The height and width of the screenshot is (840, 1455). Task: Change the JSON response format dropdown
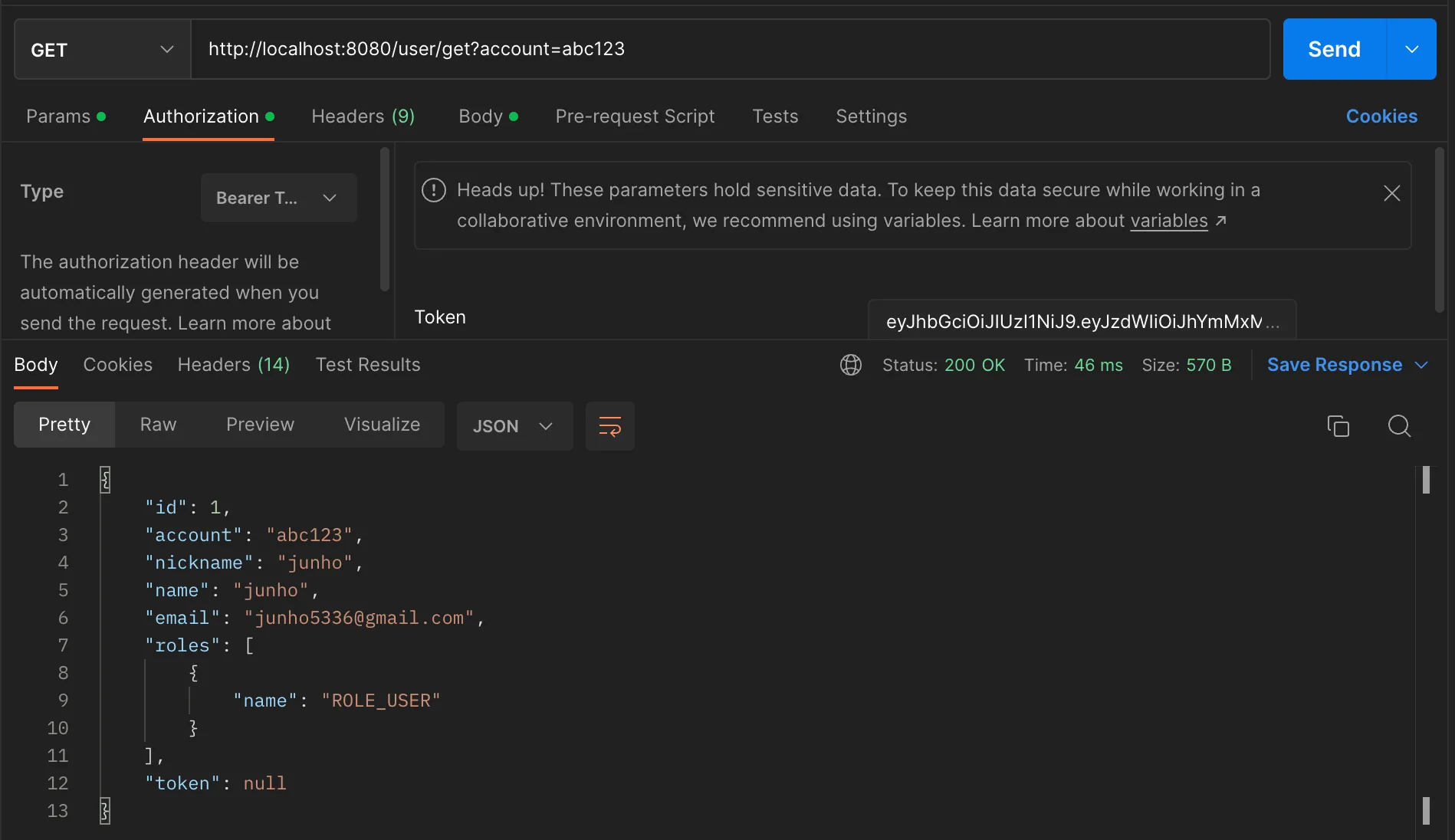point(514,426)
